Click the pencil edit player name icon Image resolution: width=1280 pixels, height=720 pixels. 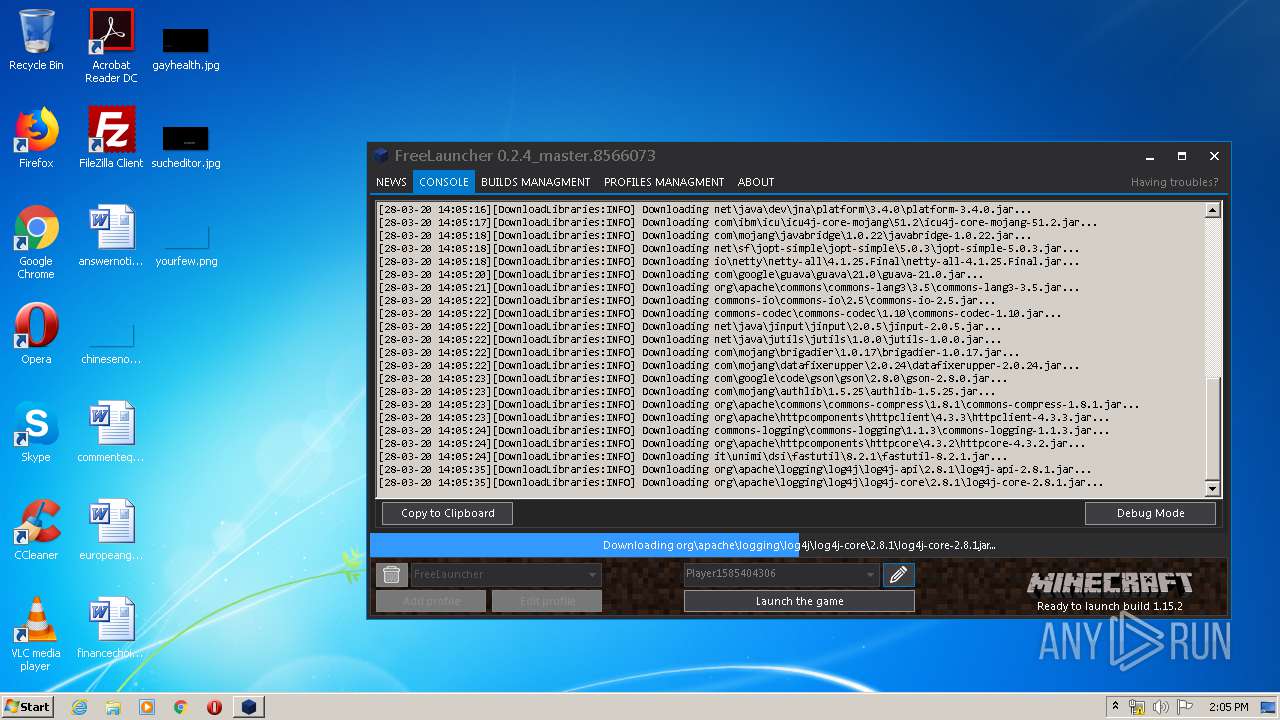898,574
